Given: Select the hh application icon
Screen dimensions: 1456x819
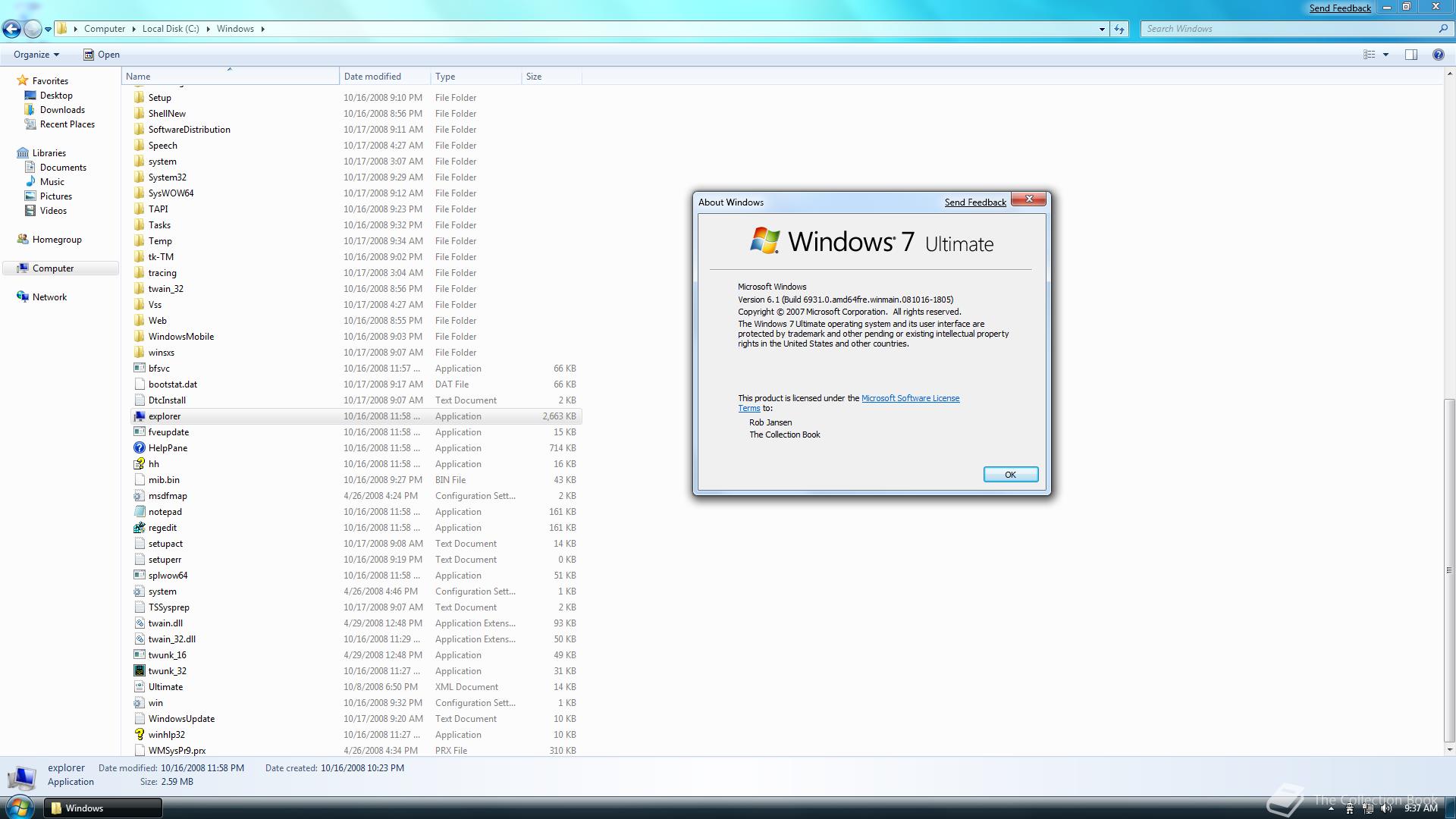Looking at the screenshot, I should click(139, 464).
